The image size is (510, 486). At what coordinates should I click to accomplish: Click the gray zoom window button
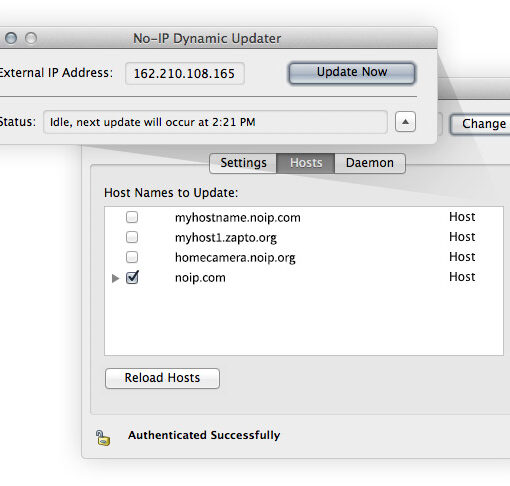31,38
